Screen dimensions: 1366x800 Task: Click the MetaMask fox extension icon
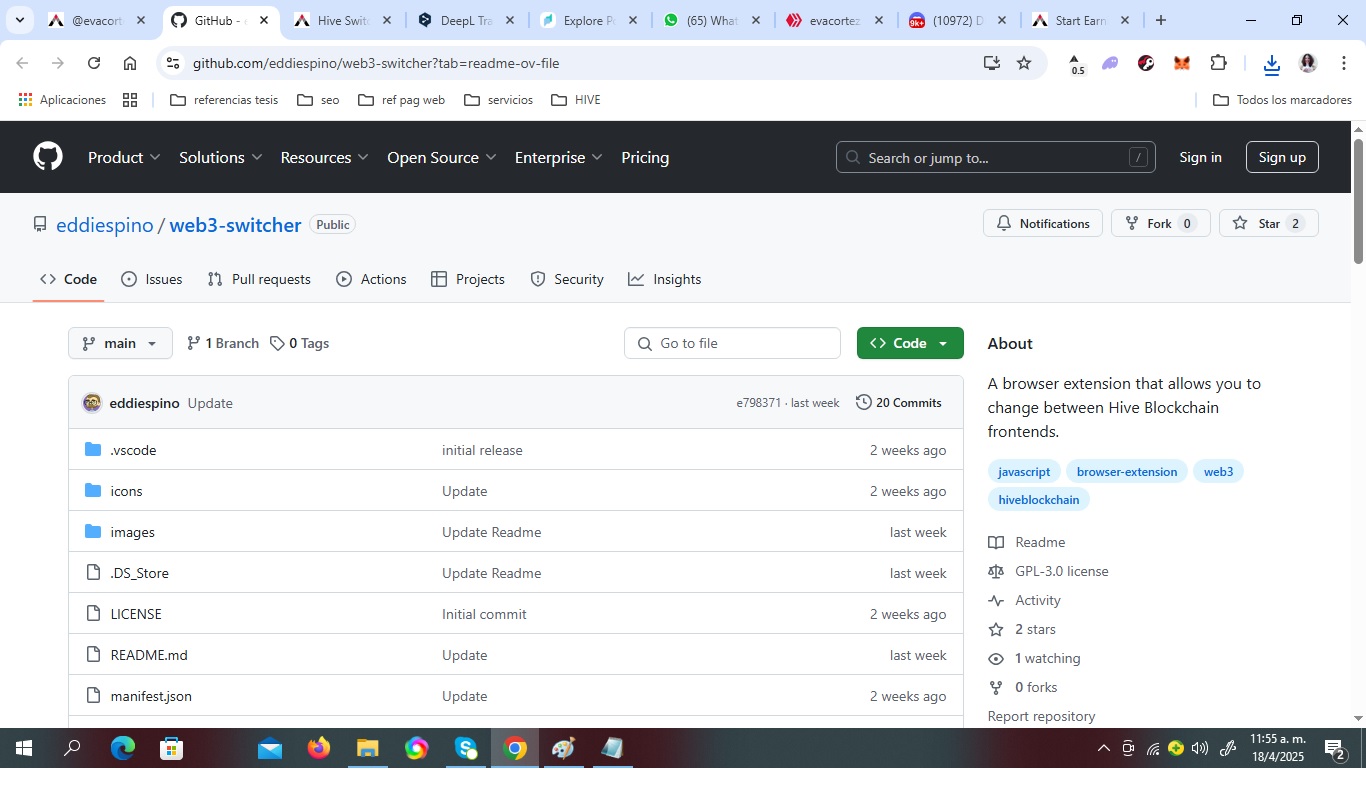1182,63
